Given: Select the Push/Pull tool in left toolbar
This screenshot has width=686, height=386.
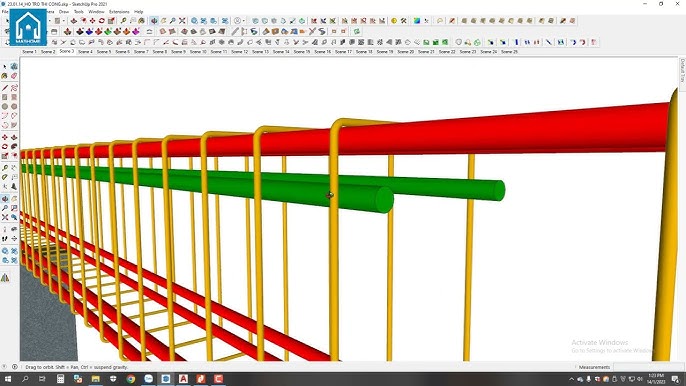Looking at the screenshot, I should (14, 137).
